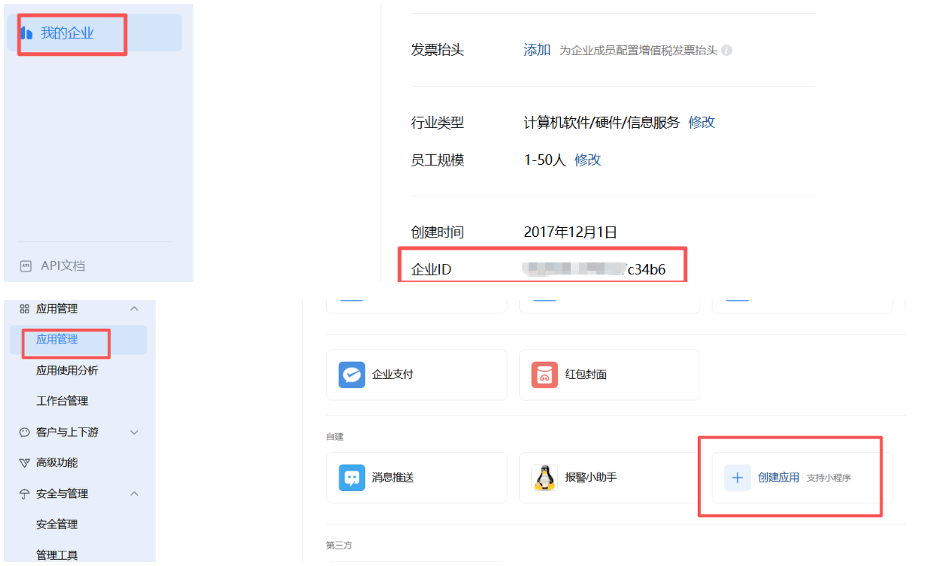Click the info icon after invoice description
Screen dimensions: 930x566
coord(727,50)
